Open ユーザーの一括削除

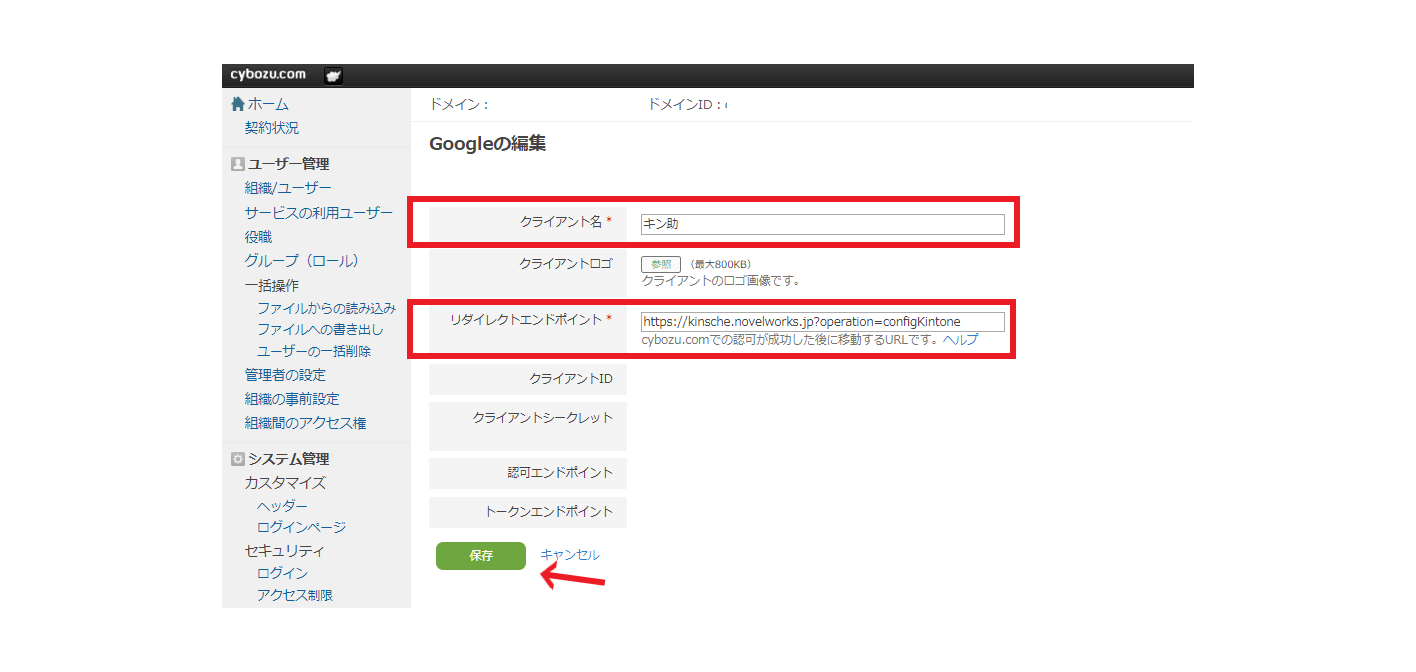[x=314, y=351]
